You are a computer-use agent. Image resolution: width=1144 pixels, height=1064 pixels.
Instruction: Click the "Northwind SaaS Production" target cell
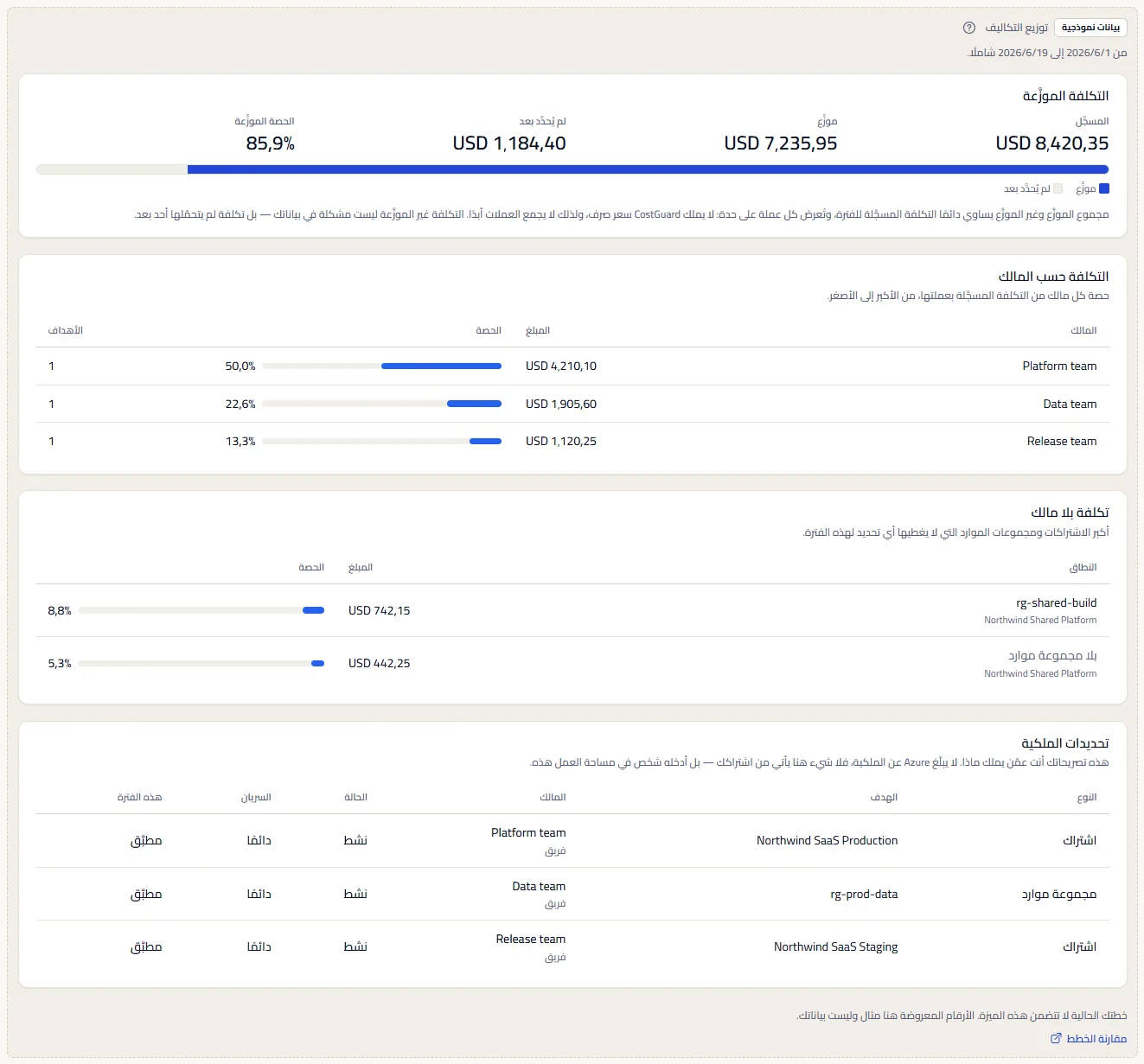click(827, 840)
